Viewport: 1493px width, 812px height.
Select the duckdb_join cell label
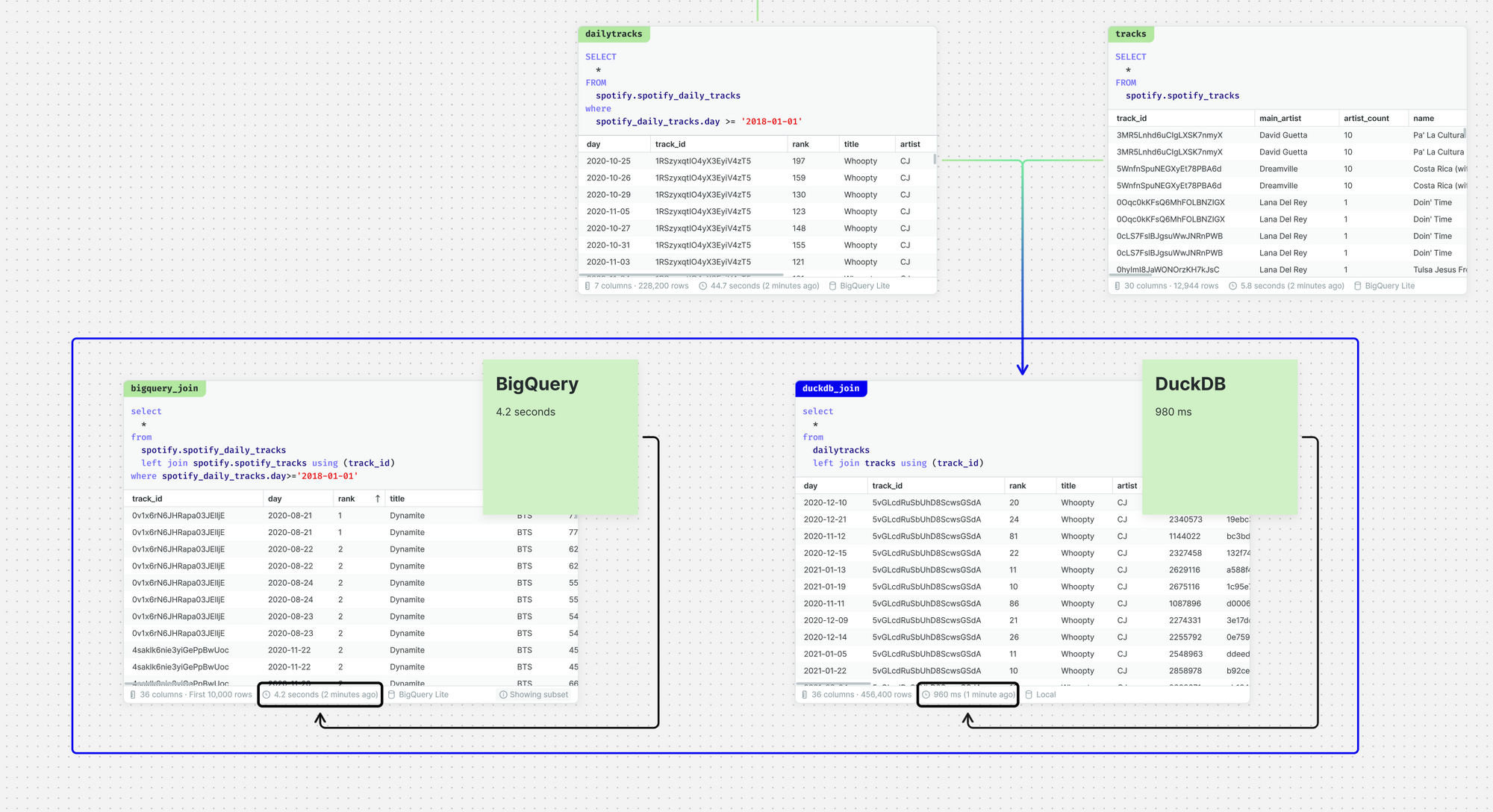tap(831, 388)
